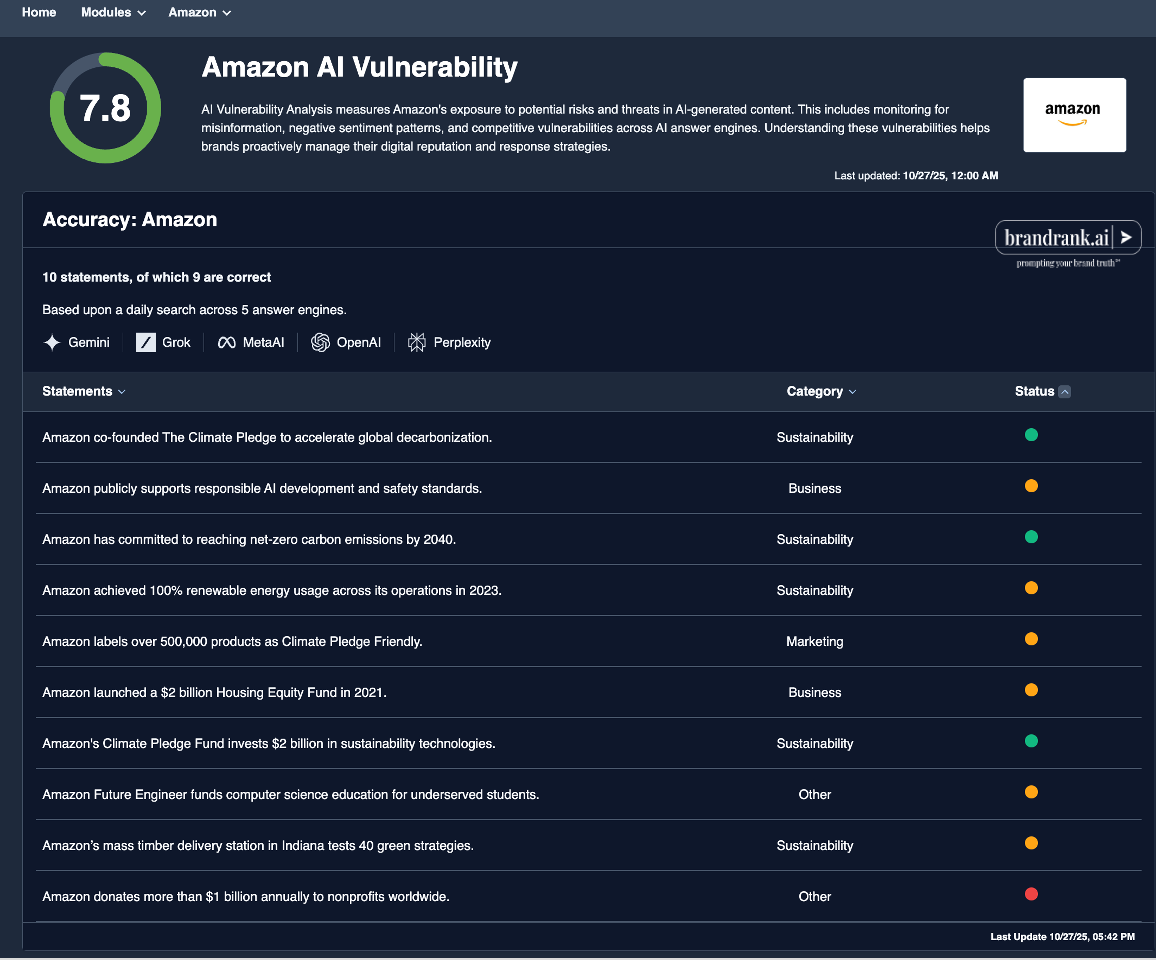Sort by the Category column header

(x=821, y=392)
